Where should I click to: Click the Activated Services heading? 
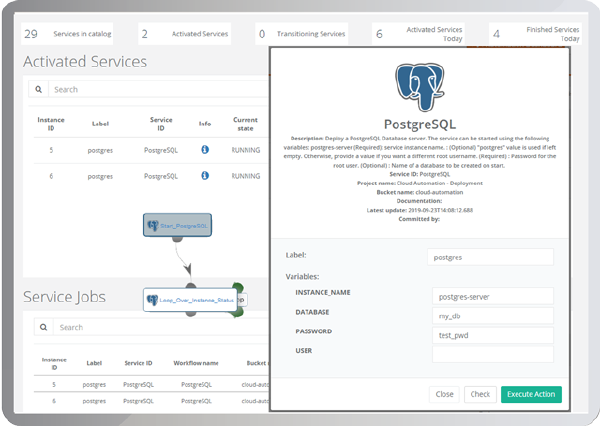click(x=85, y=62)
